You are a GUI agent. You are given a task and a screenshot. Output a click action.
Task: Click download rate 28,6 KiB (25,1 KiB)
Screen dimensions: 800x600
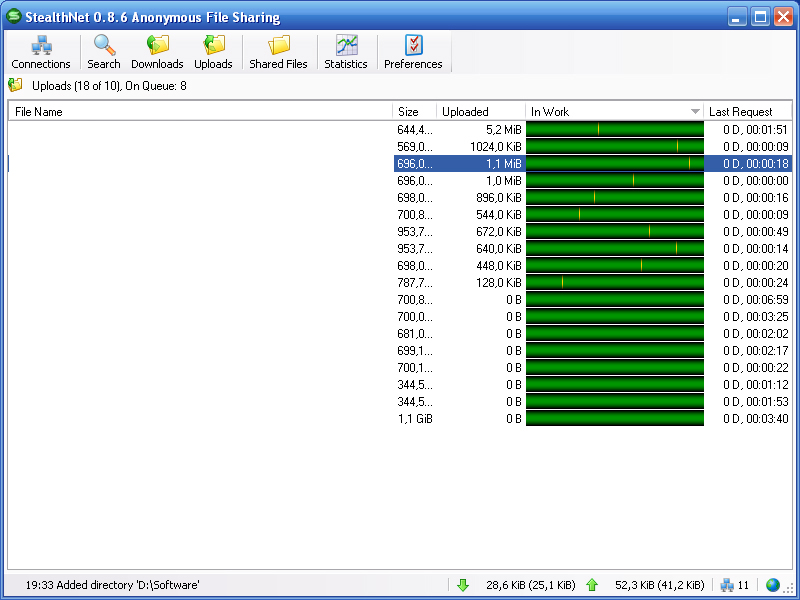pyautogui.click(x=531, y=585)
